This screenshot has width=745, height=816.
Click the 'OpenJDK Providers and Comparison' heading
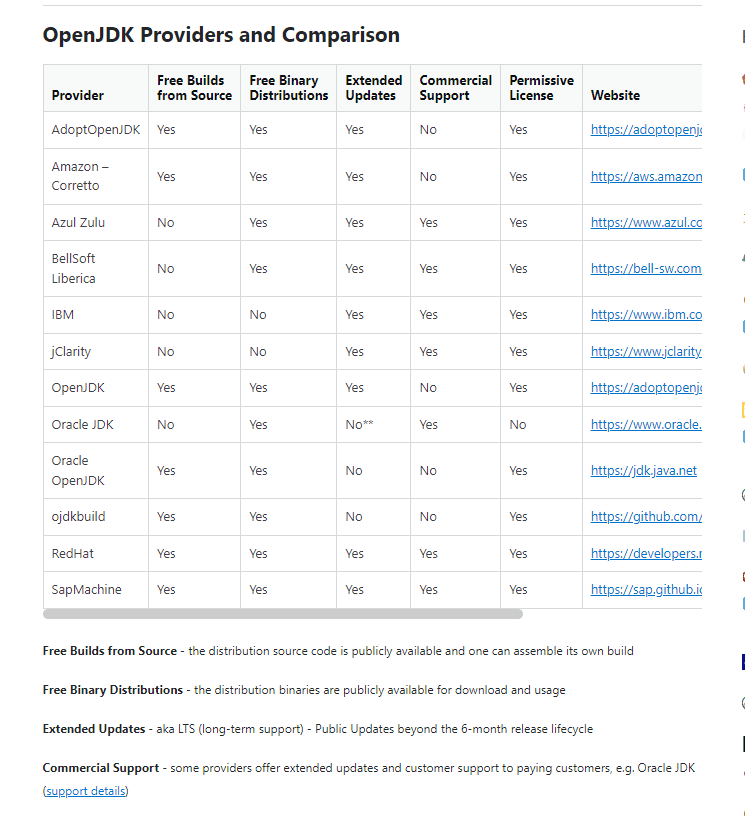pyautogui.click(x=221, y=35)
